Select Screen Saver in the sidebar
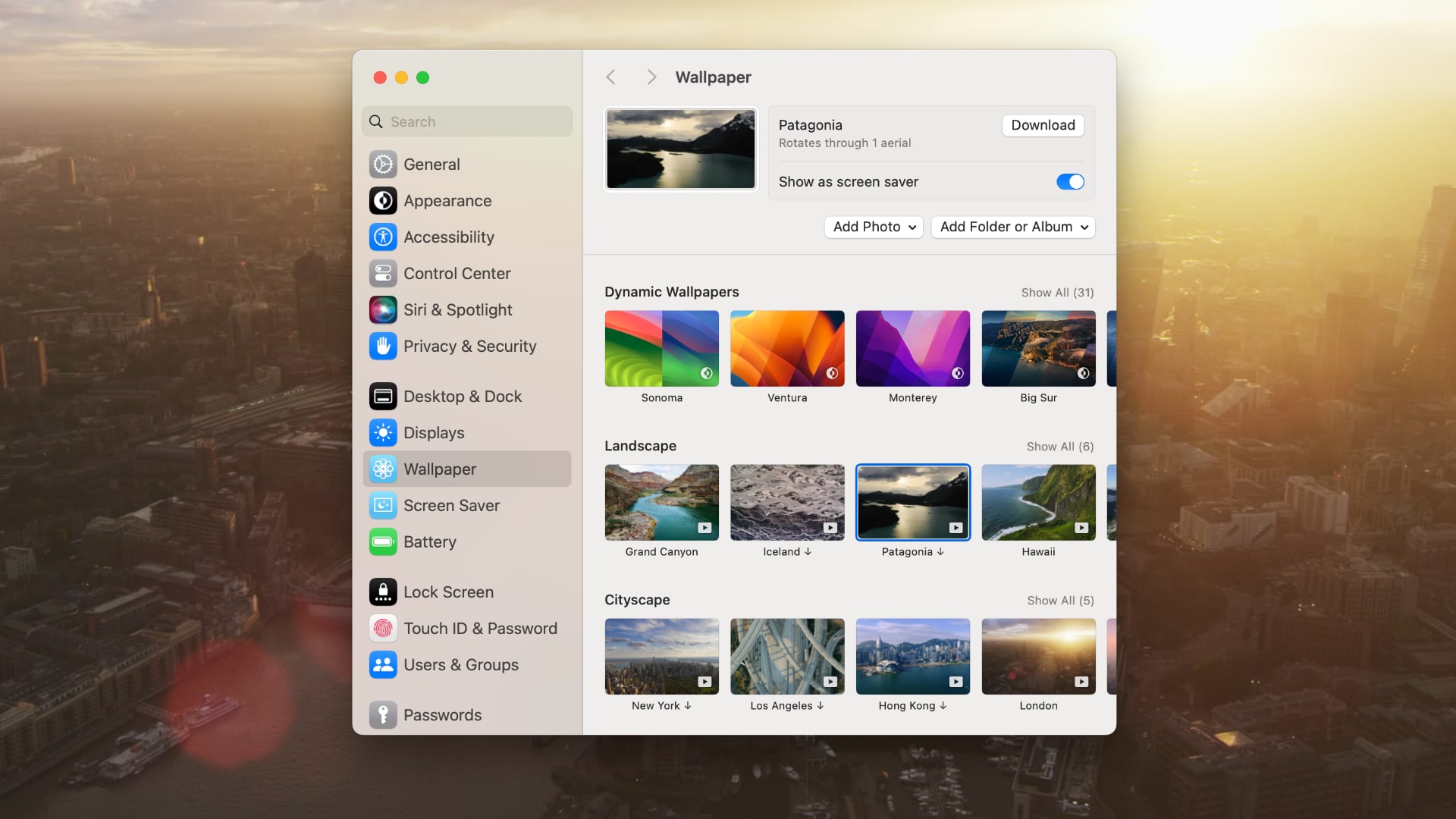The height and width of the screenshot is (819, 1456). [x=467, y=506]
